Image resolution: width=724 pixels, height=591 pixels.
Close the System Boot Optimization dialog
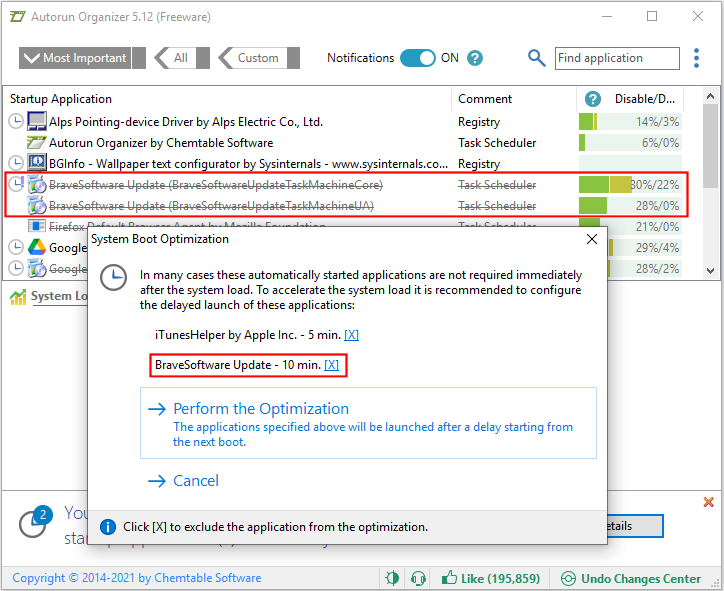pos(589,240)
